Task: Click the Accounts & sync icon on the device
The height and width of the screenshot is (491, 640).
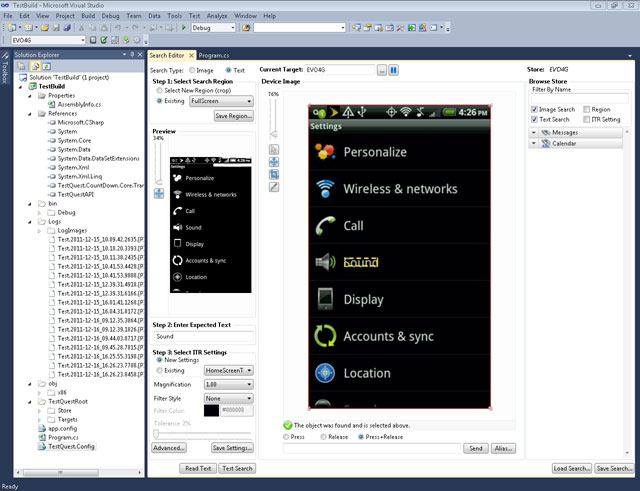Action: (x=324, y=336)
